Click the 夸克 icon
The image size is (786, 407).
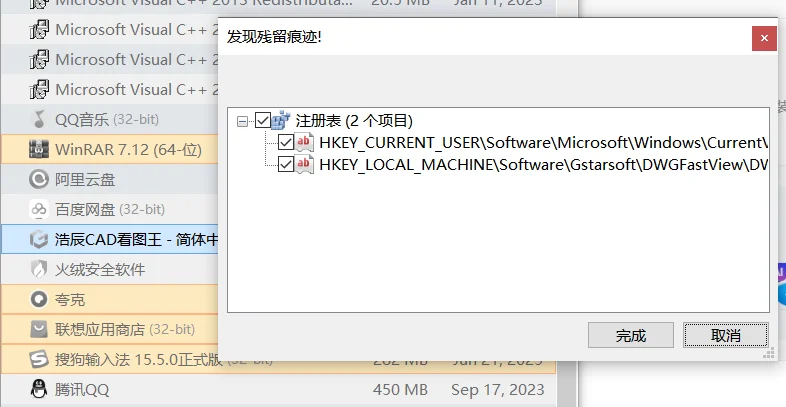click(39, 299)
